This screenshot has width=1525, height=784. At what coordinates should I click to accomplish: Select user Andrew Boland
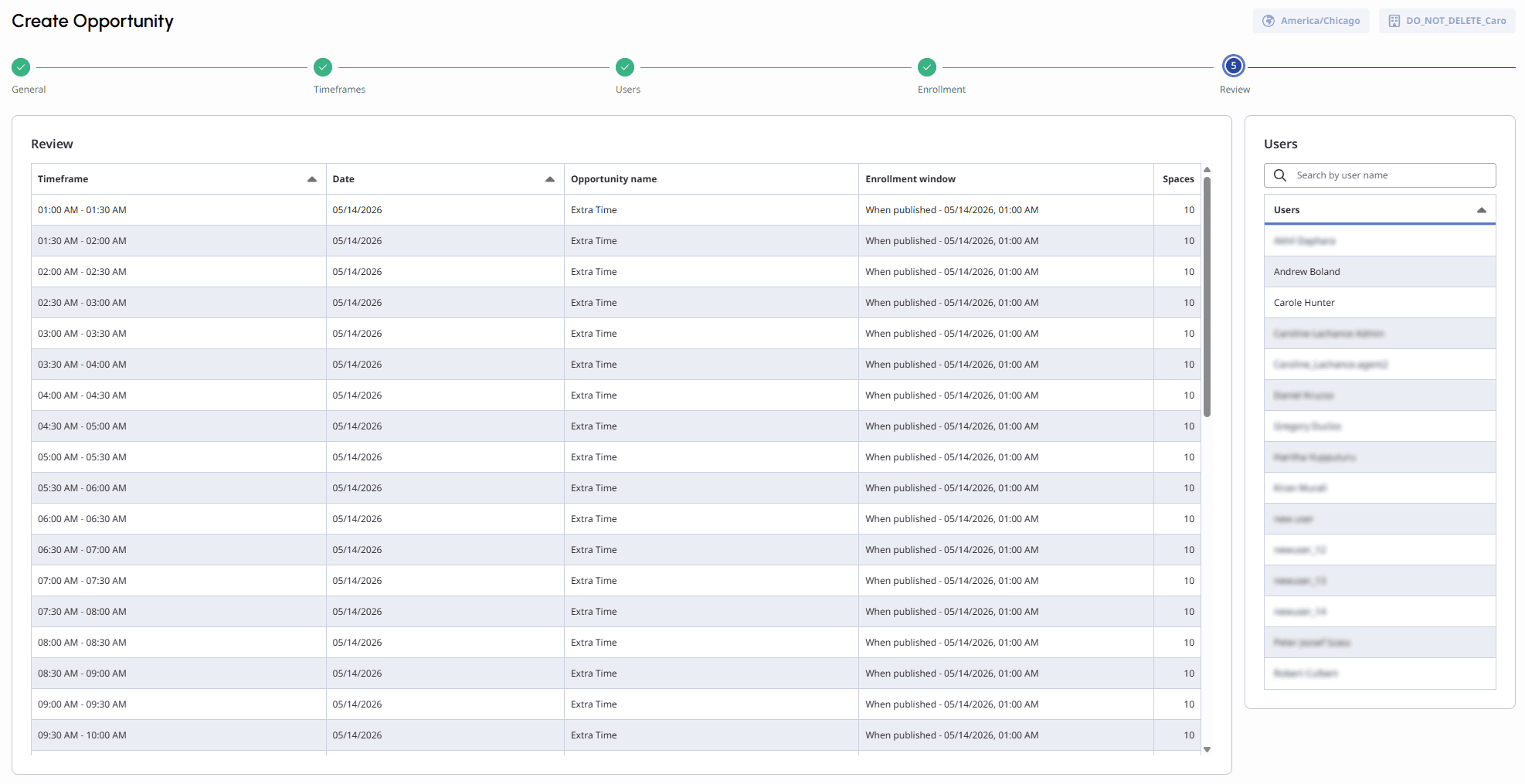pos(1380,272)
